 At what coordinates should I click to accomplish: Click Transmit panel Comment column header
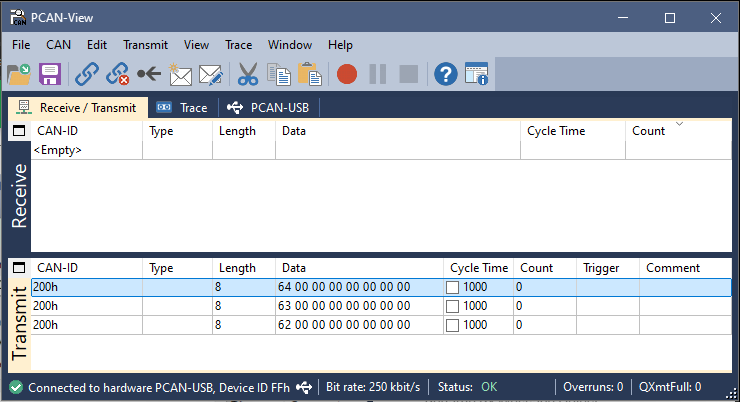coord(686,268)
